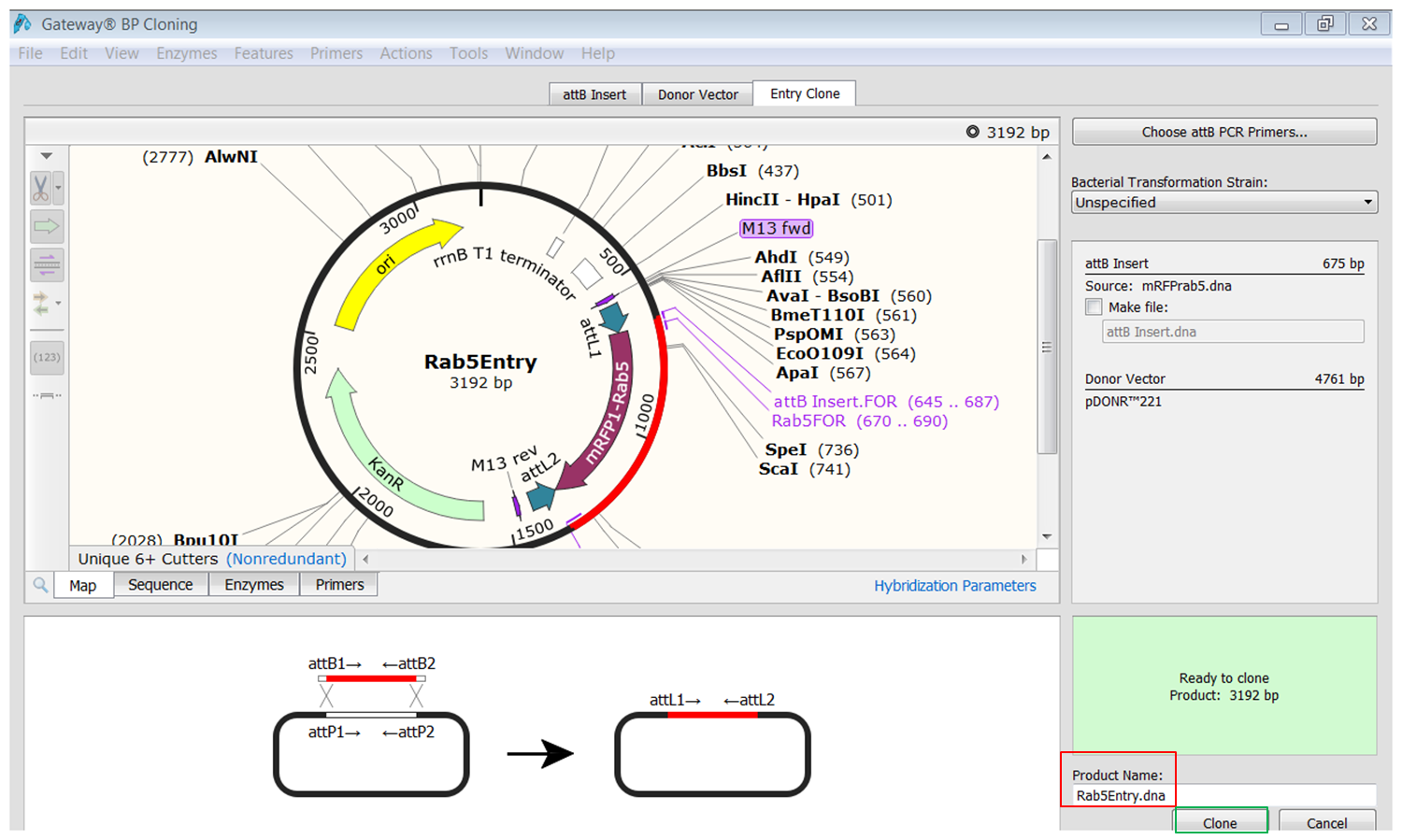Click the vertical scrollbar thumb of map
The image size is (1402, 840).
[x=1047, y=347]
